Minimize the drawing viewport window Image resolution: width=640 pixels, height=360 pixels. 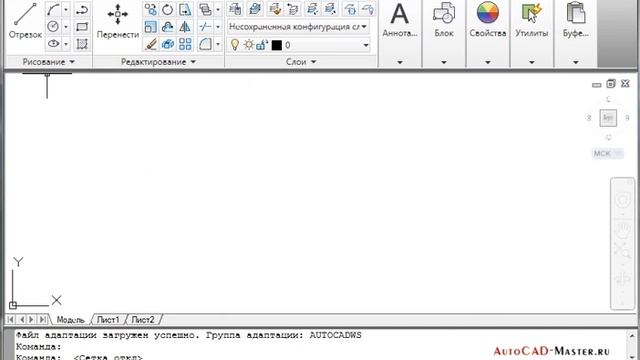click(596, 84)
